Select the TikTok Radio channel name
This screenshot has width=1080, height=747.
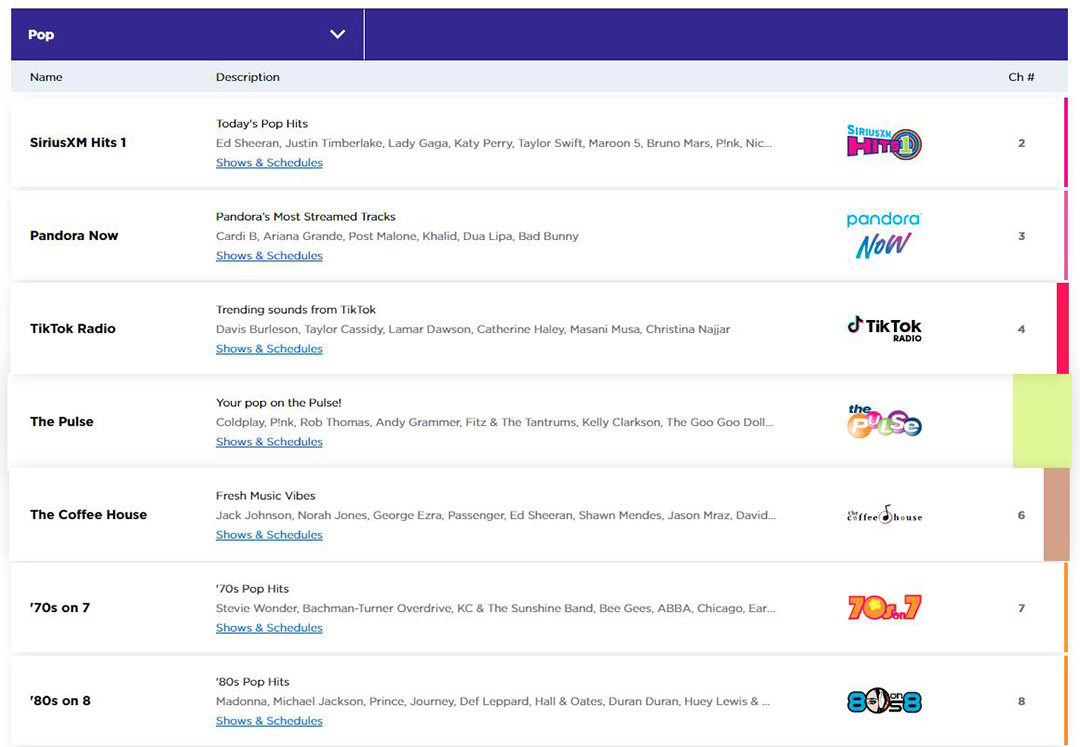click(x=73, y=329)
